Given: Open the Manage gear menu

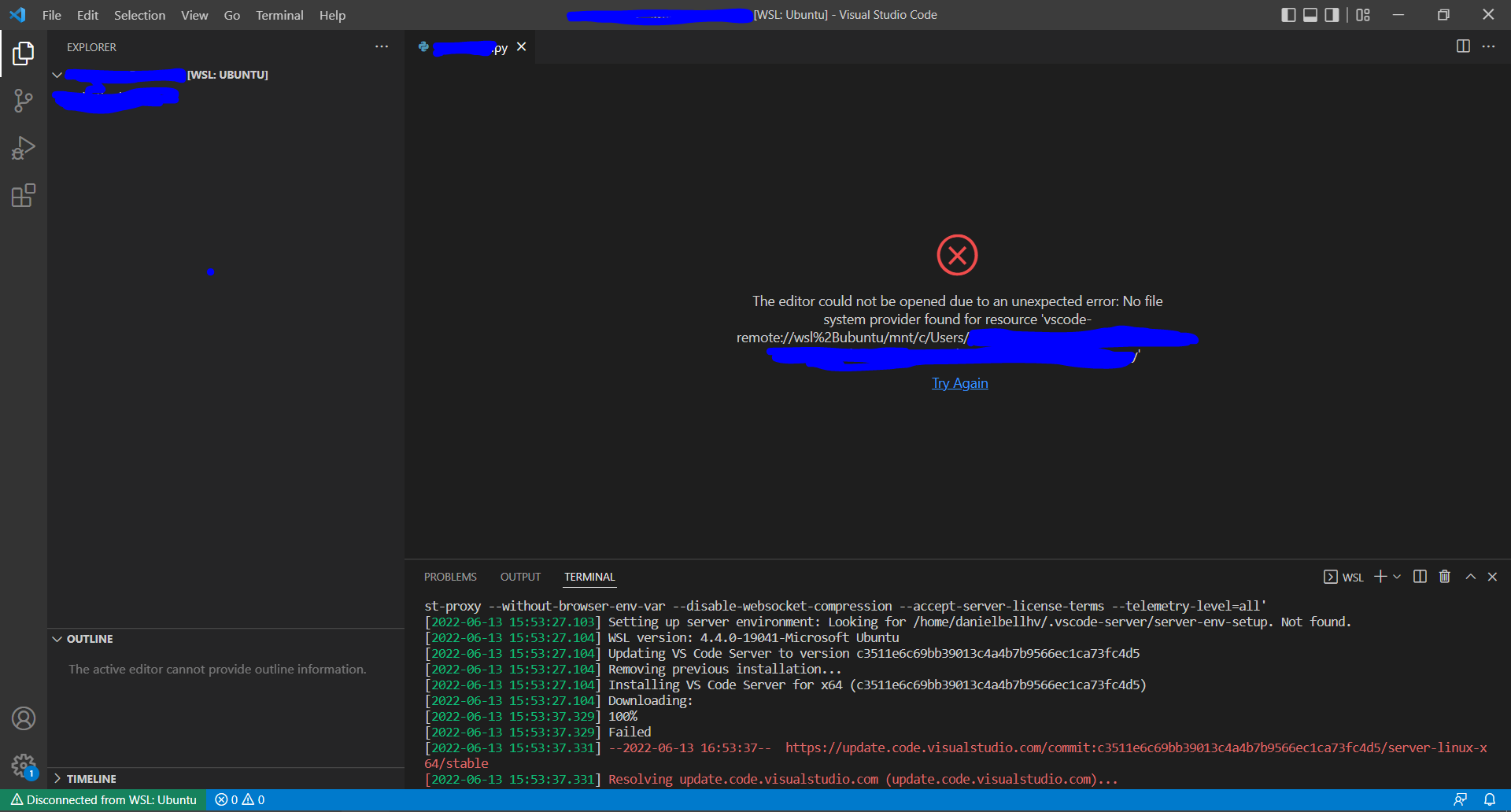Looking at the screenshot, I should 24,766.
